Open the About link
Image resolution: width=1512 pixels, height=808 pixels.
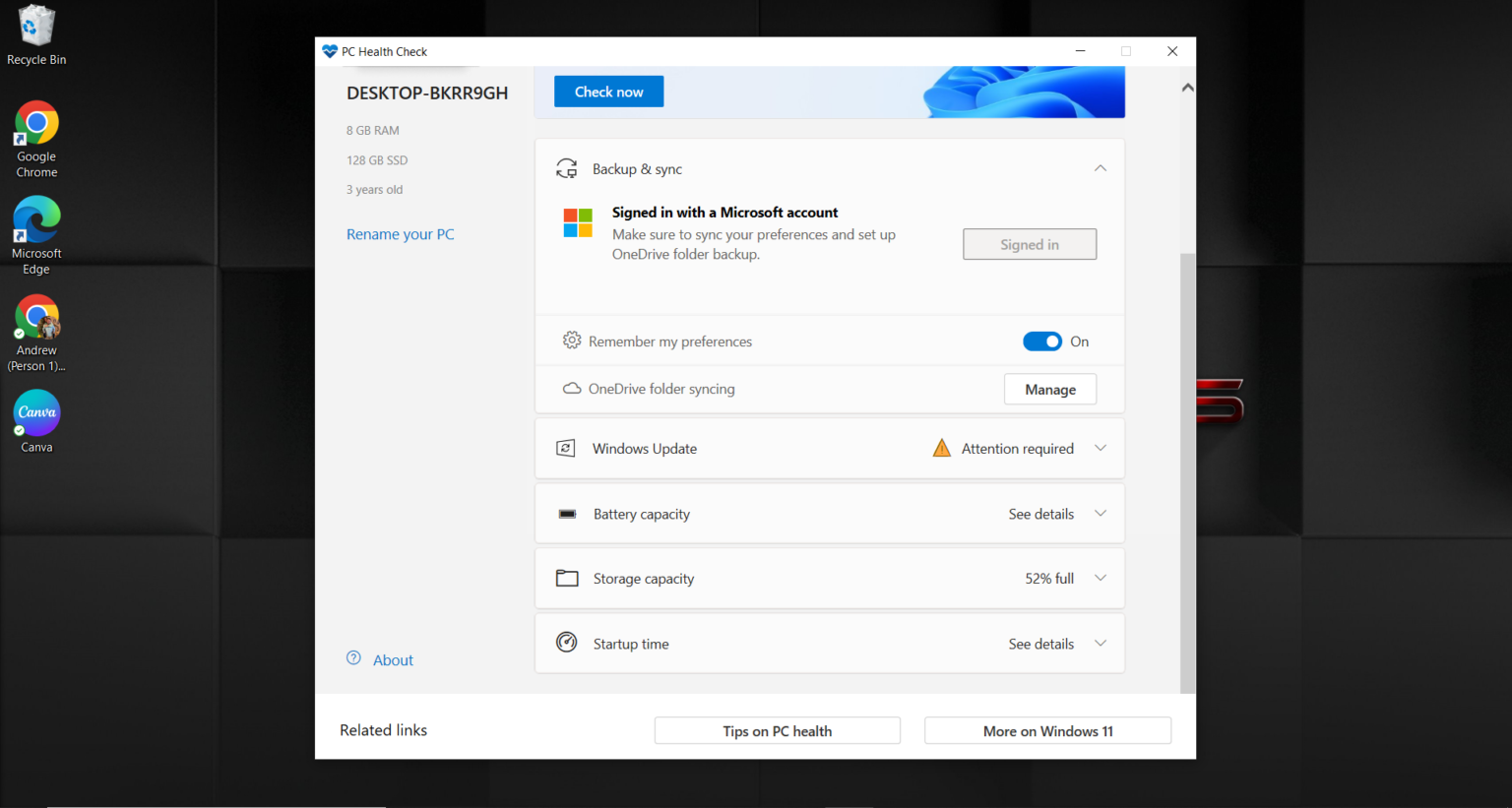393,660
